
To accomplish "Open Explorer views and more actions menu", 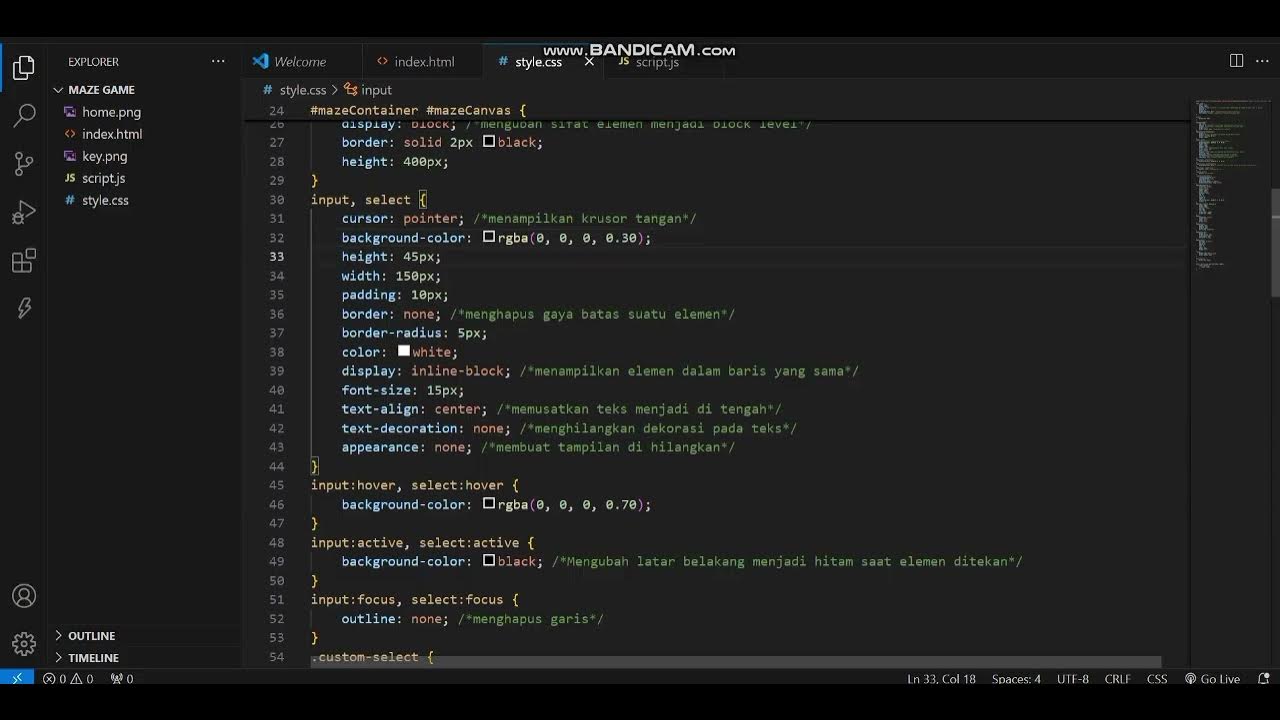I will click(x=218, y=62).
